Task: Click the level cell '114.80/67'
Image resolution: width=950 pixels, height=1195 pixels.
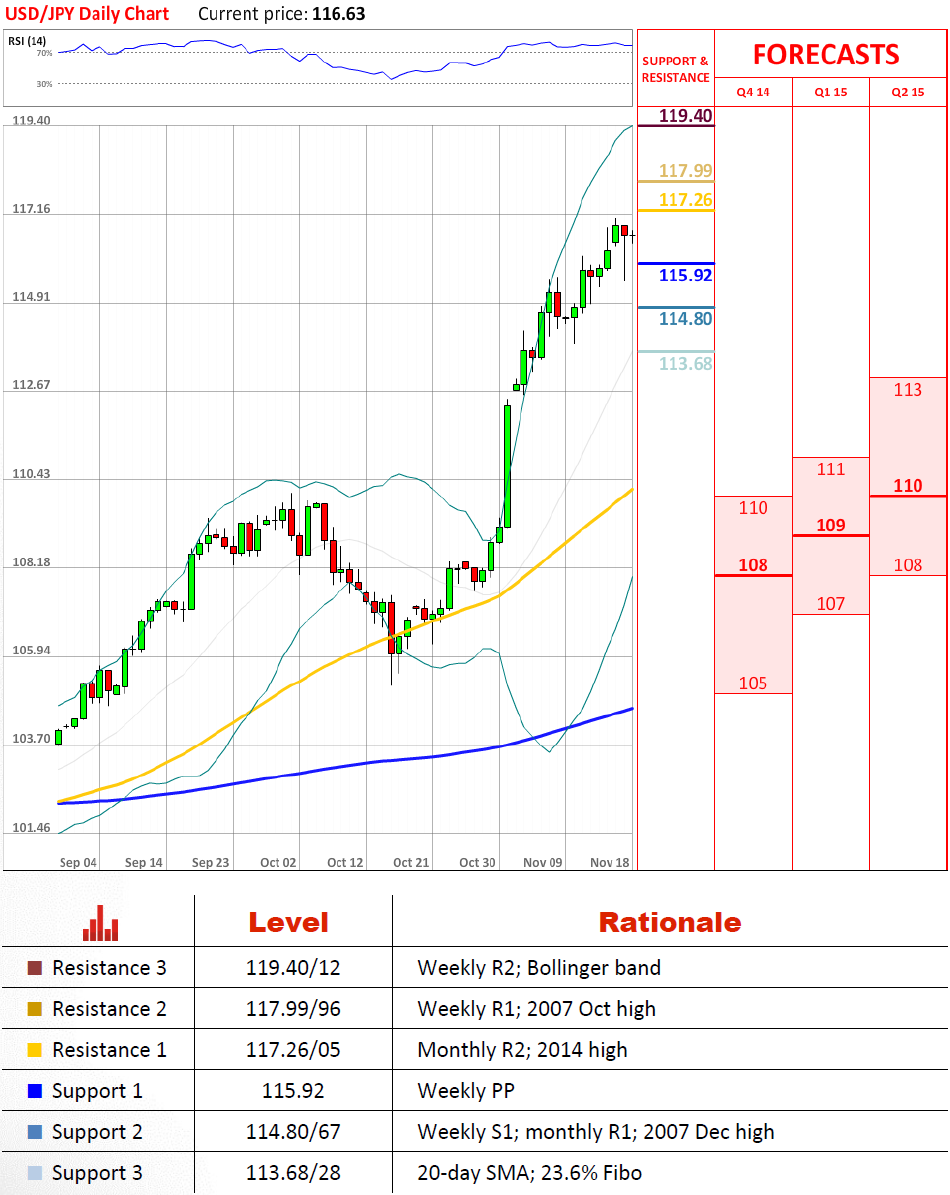Action: coord(293,1132)
